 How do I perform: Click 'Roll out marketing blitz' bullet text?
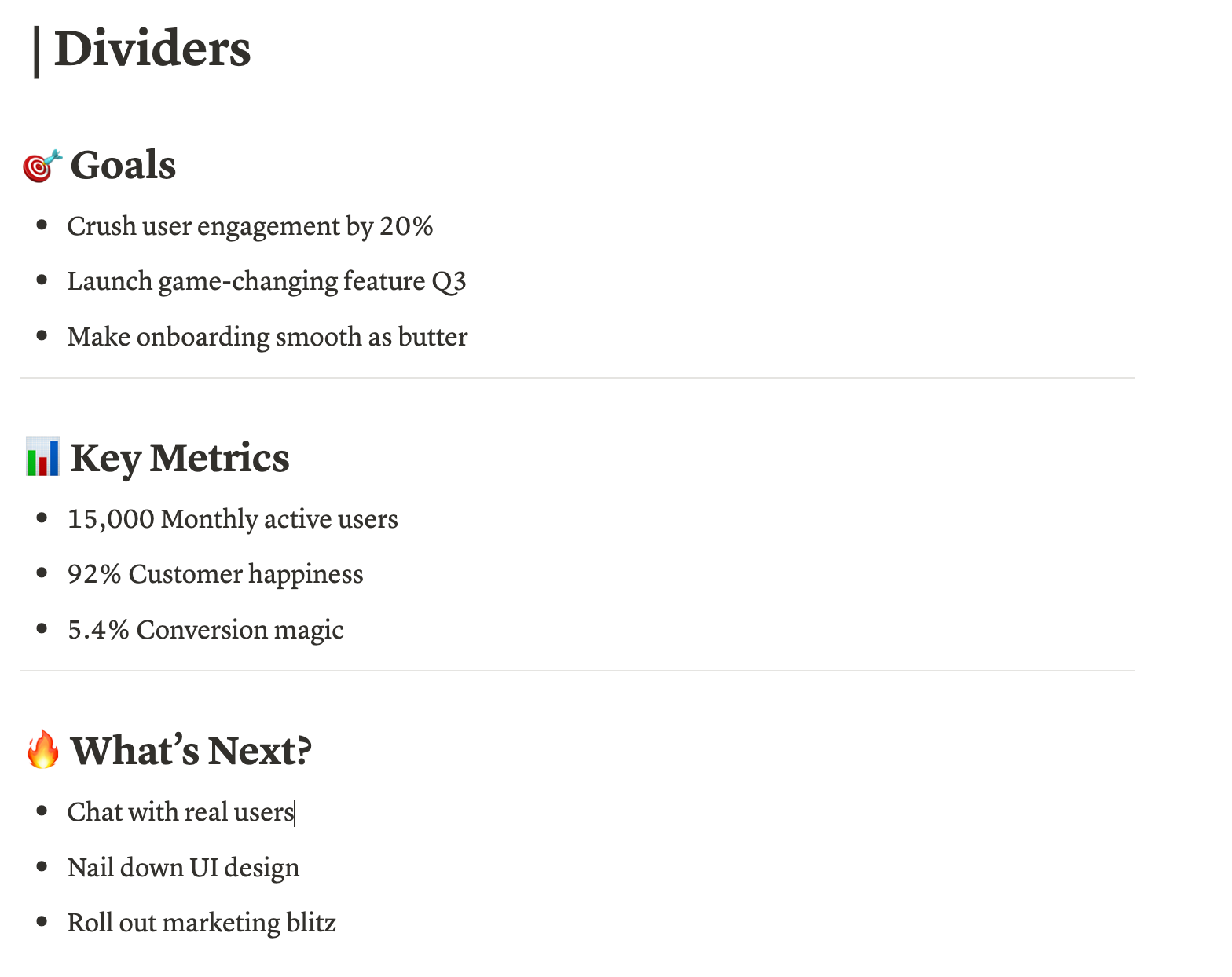[x=202, y=923]
